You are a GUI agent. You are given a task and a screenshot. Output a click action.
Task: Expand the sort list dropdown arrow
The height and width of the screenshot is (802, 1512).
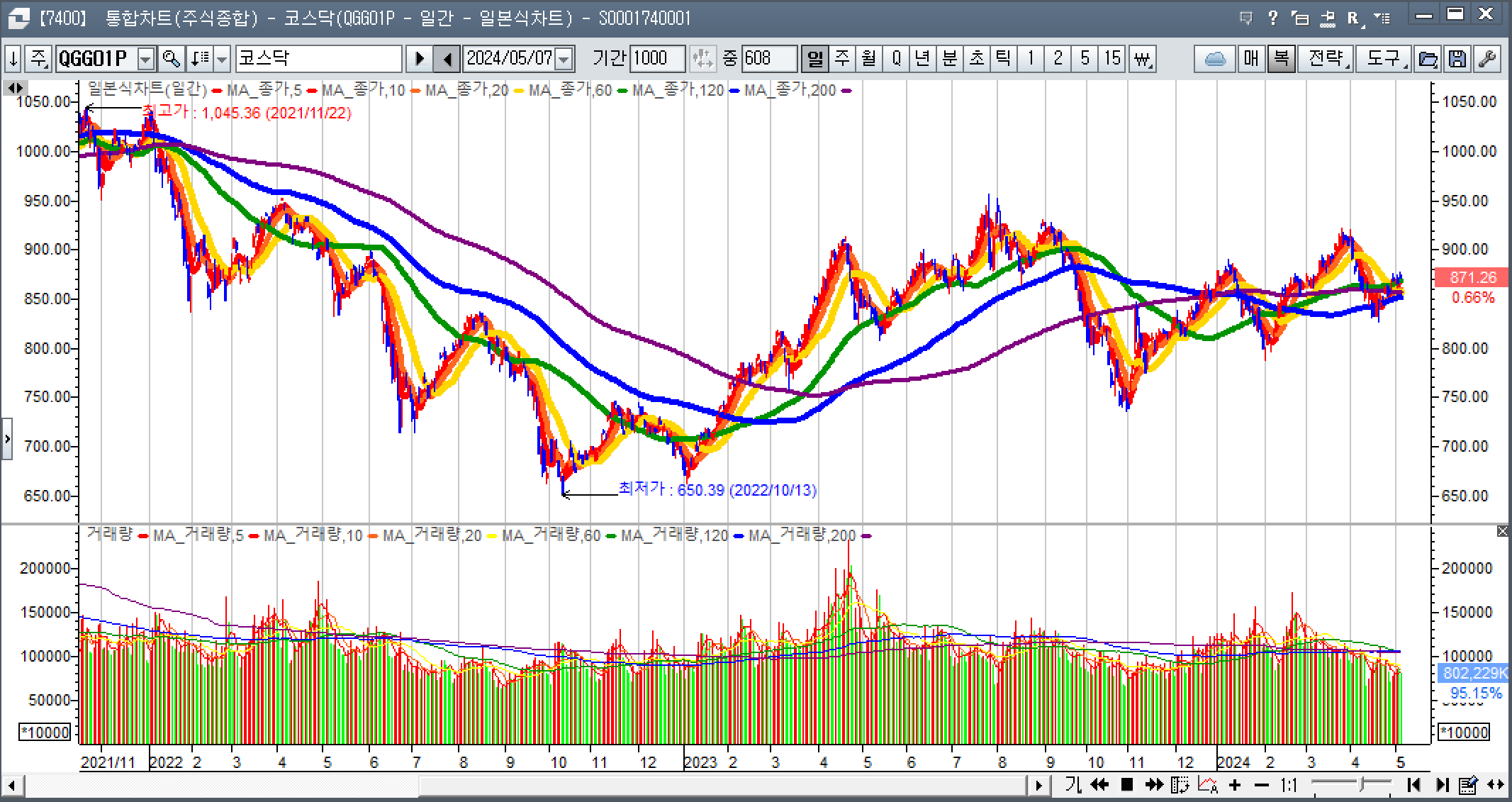(222, 58)
